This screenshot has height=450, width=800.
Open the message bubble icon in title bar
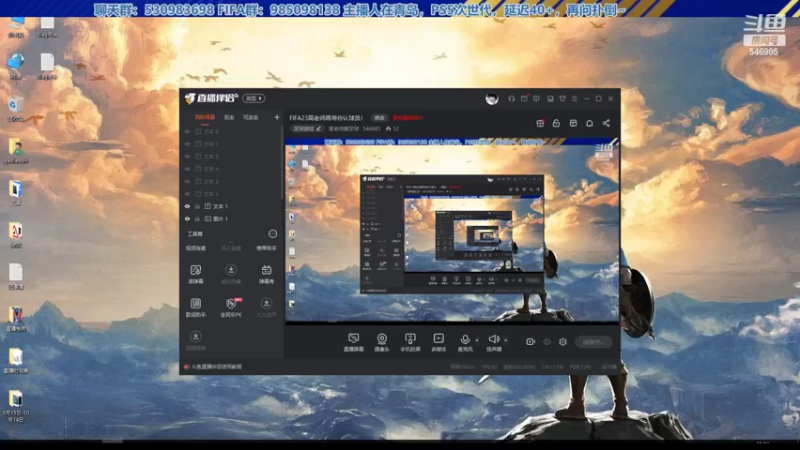536,98
